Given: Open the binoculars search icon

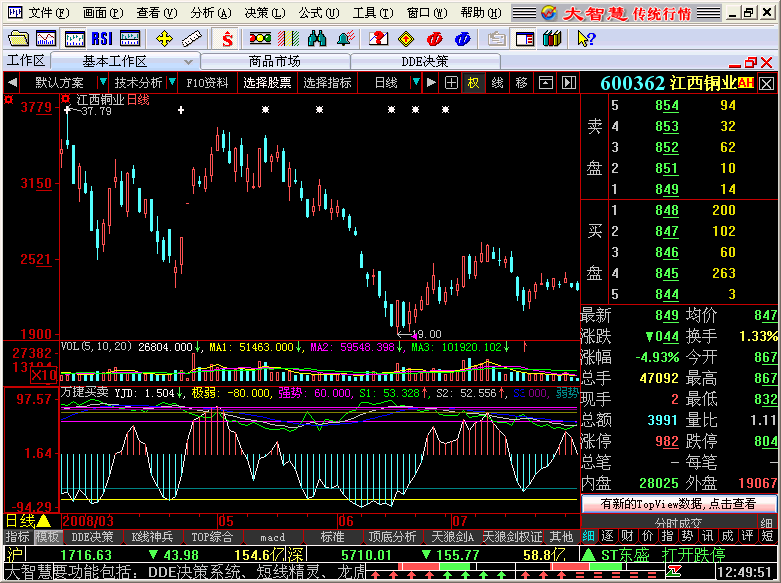Looking at the screenshot, I should coord(317,38).
